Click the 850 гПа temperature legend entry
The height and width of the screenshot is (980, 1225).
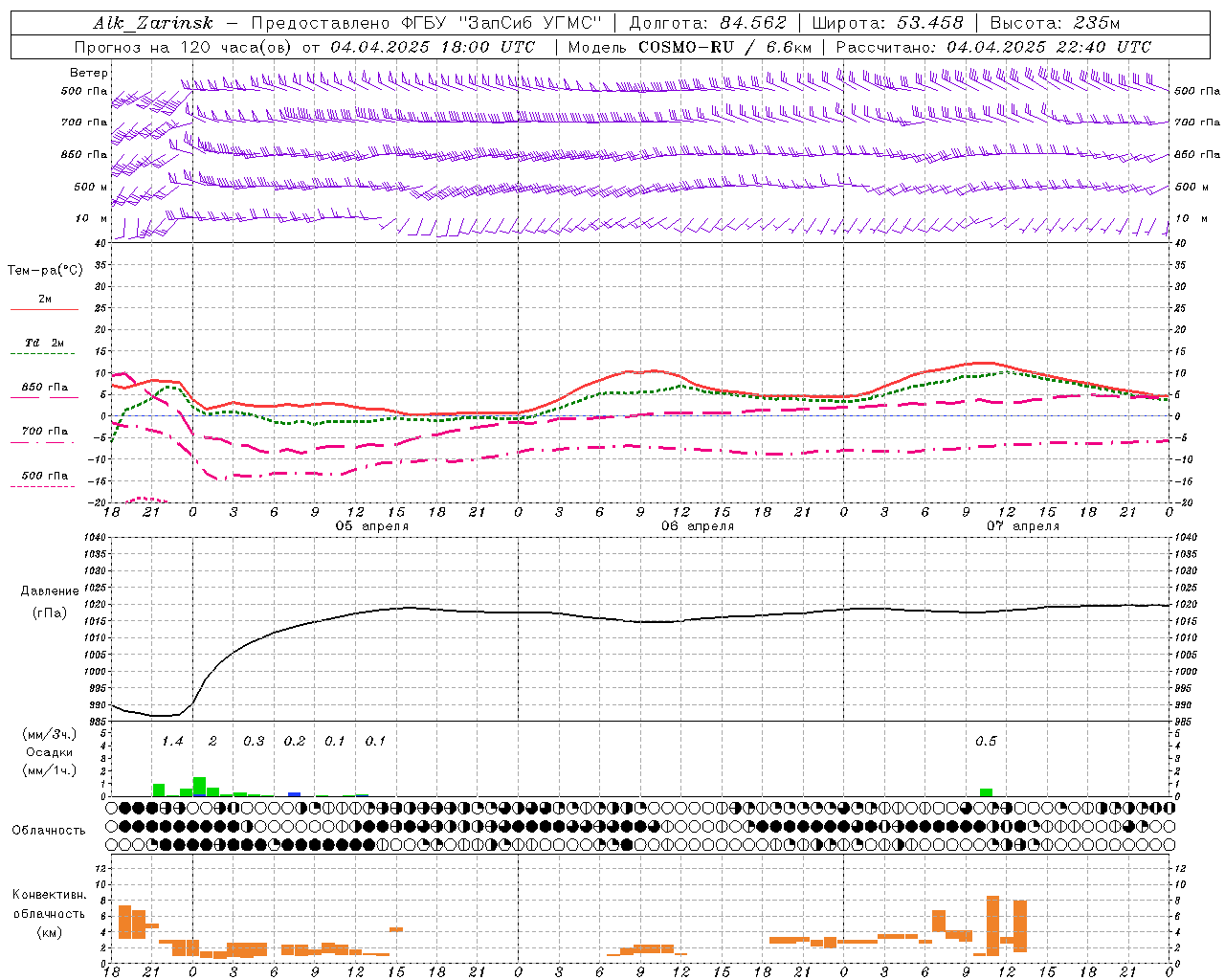[x=45, y=388]
